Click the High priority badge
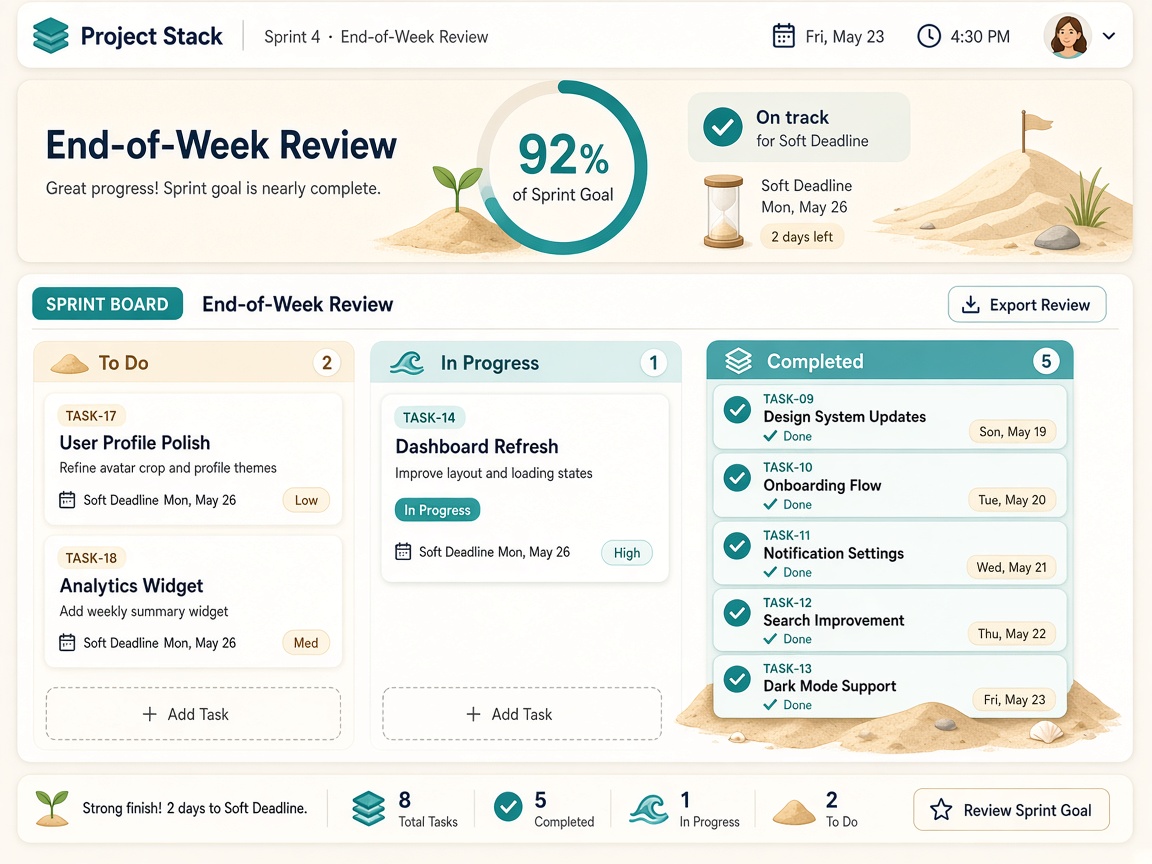Image resolution: width=1152 pixels, height=864 pixels. (x=627, y=552)
